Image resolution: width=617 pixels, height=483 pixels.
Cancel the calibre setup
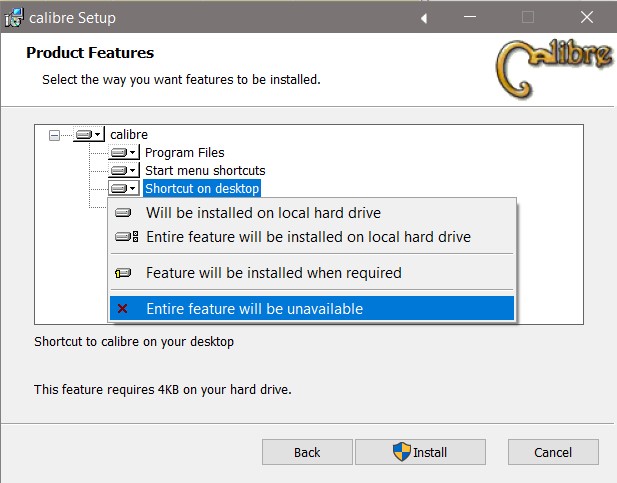(x=553, y=452)
